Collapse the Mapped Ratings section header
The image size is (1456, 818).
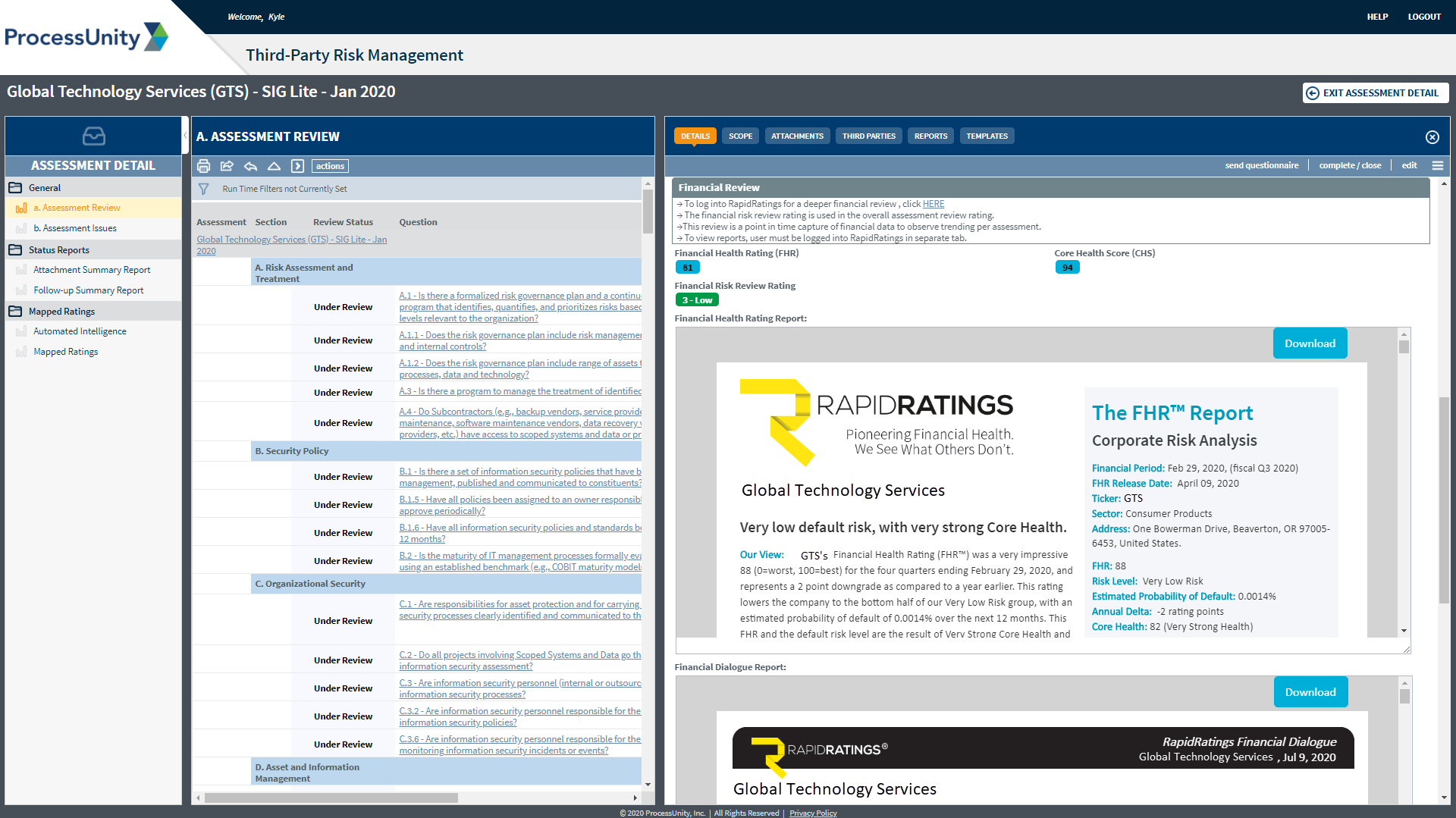[93, 311]
